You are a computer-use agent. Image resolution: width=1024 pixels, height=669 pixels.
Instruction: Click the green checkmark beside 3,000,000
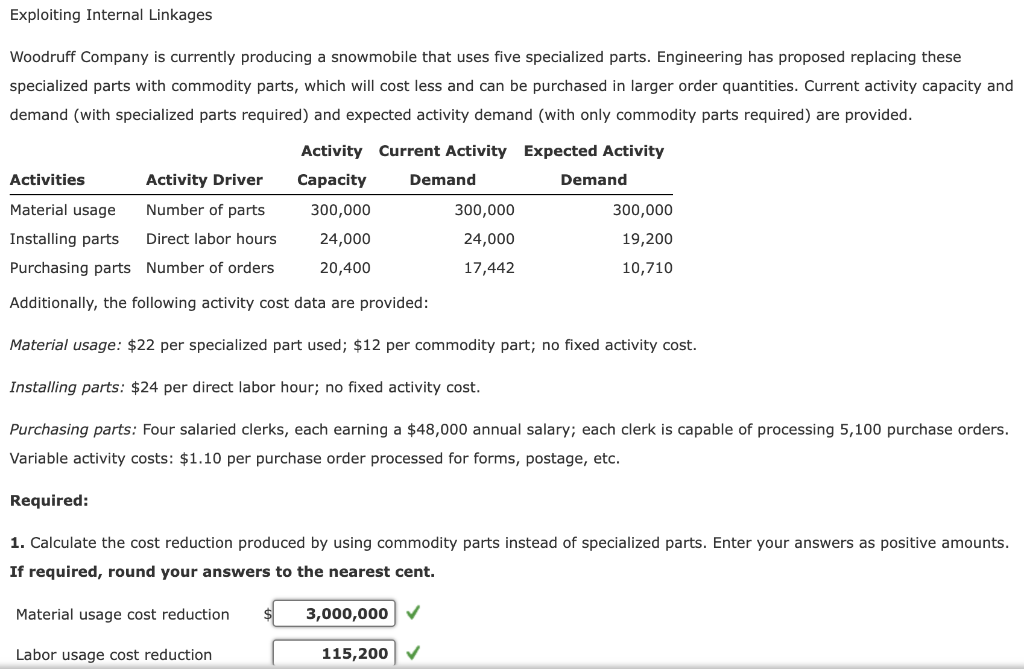[413, 613]
